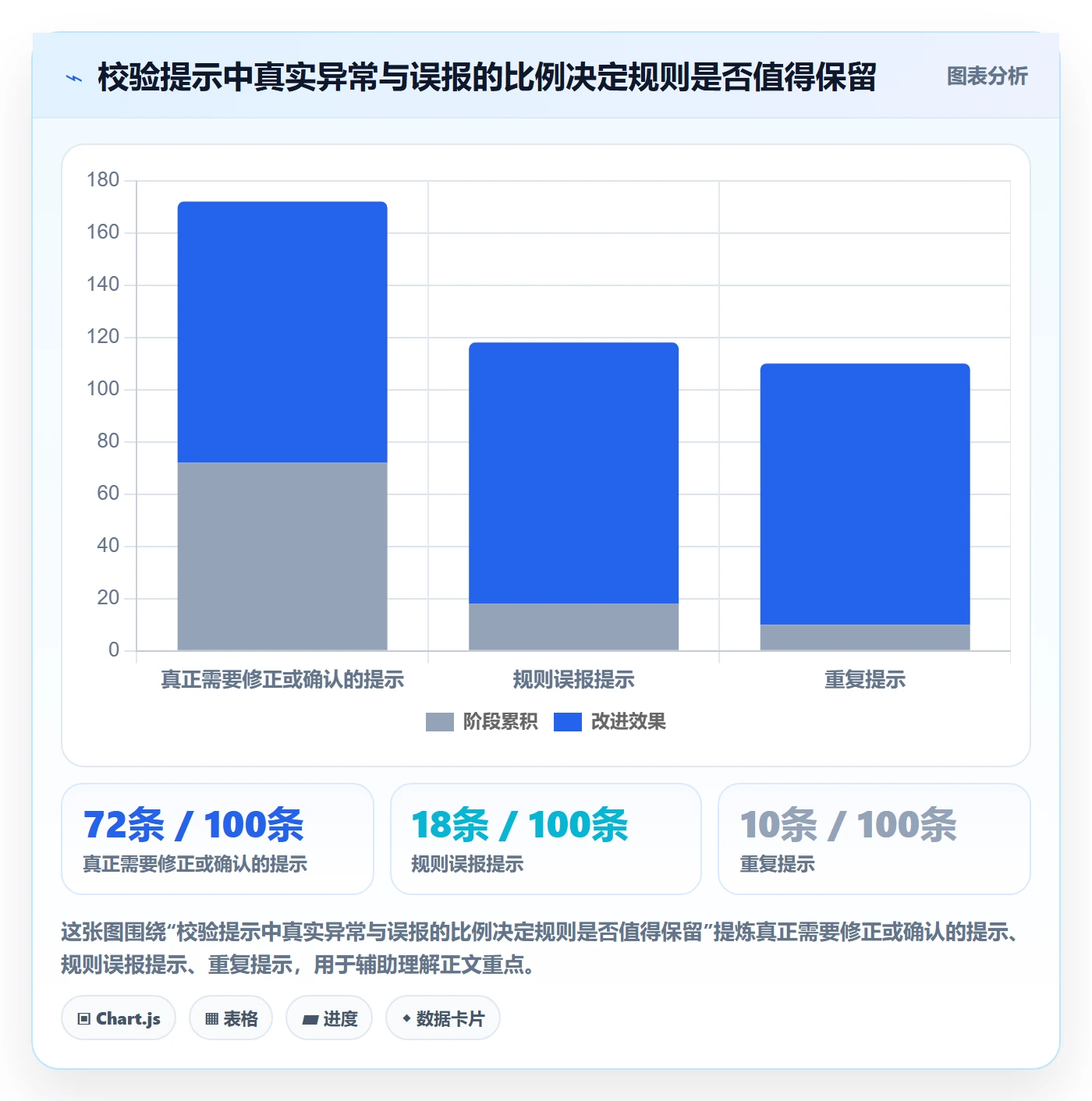Click the blue 改进效果 legend swatch
Viewport: 1092px width, 1101px height.
click(568, 722)
